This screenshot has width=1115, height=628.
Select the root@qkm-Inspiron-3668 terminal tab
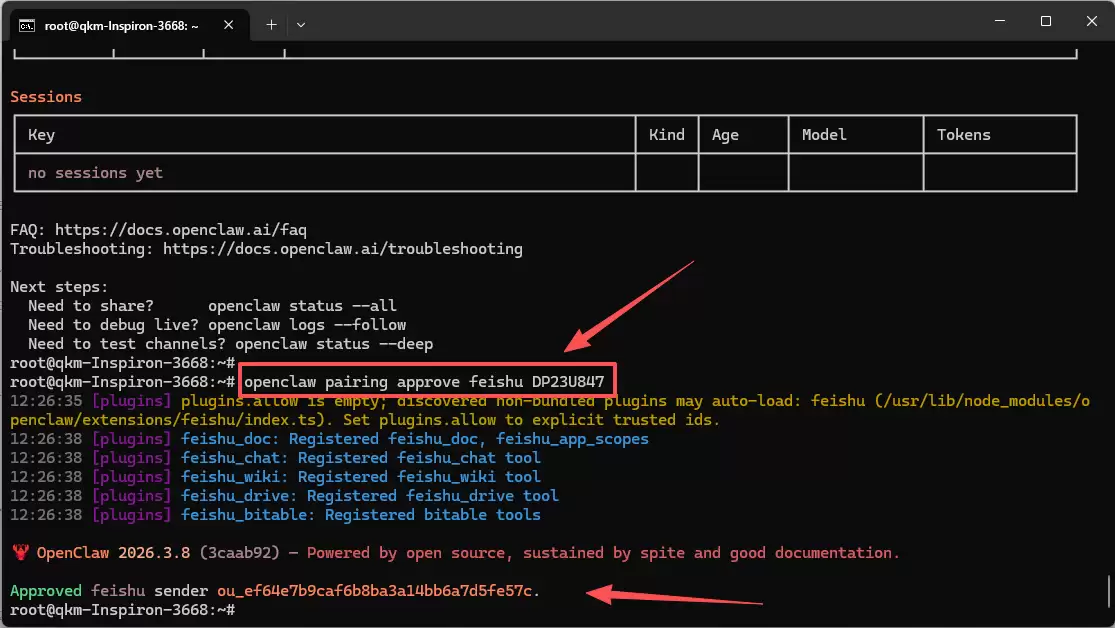tap(129, 25)
